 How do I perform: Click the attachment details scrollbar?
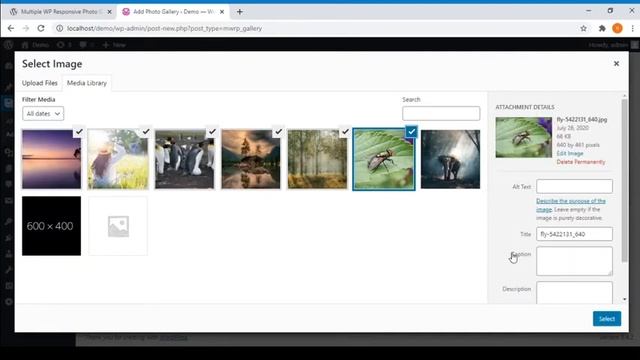point(624,180)
